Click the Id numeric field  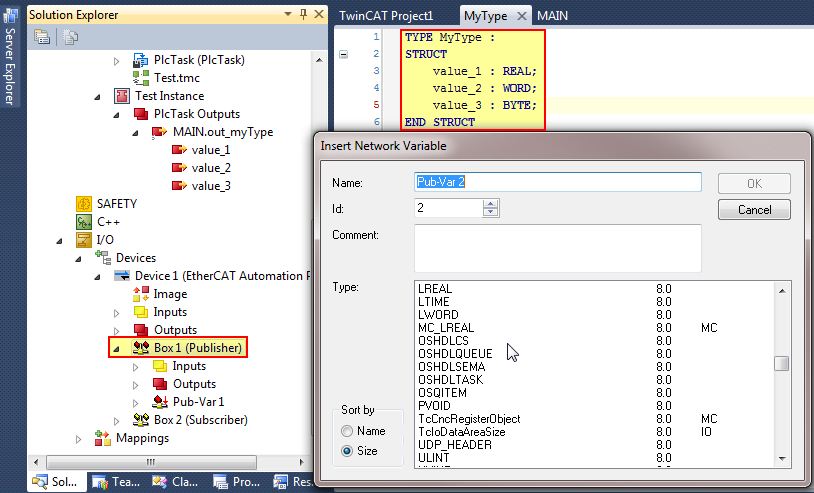tap(449, 208)
